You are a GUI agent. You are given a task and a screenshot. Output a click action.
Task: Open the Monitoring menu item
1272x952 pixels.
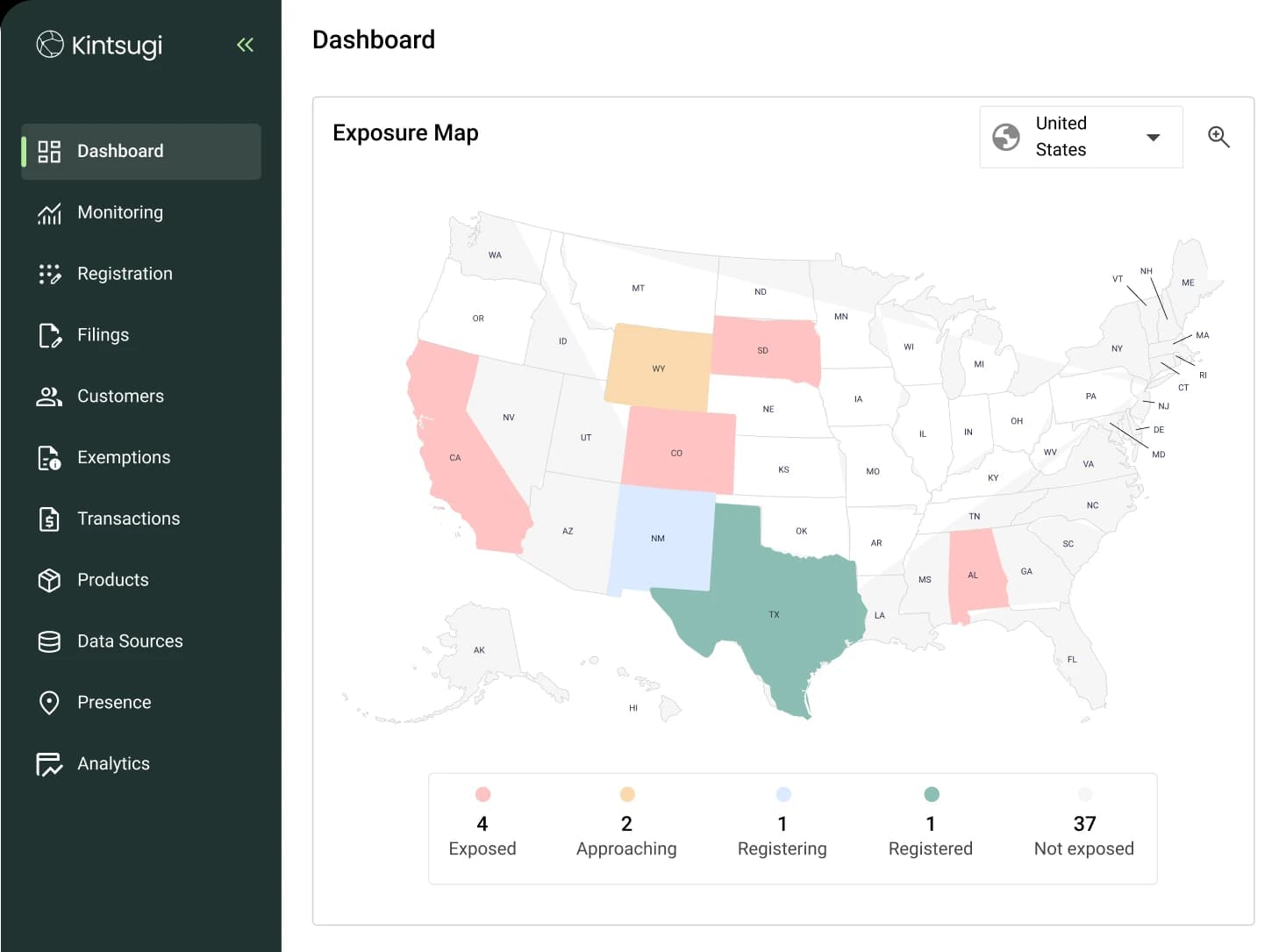141,212
